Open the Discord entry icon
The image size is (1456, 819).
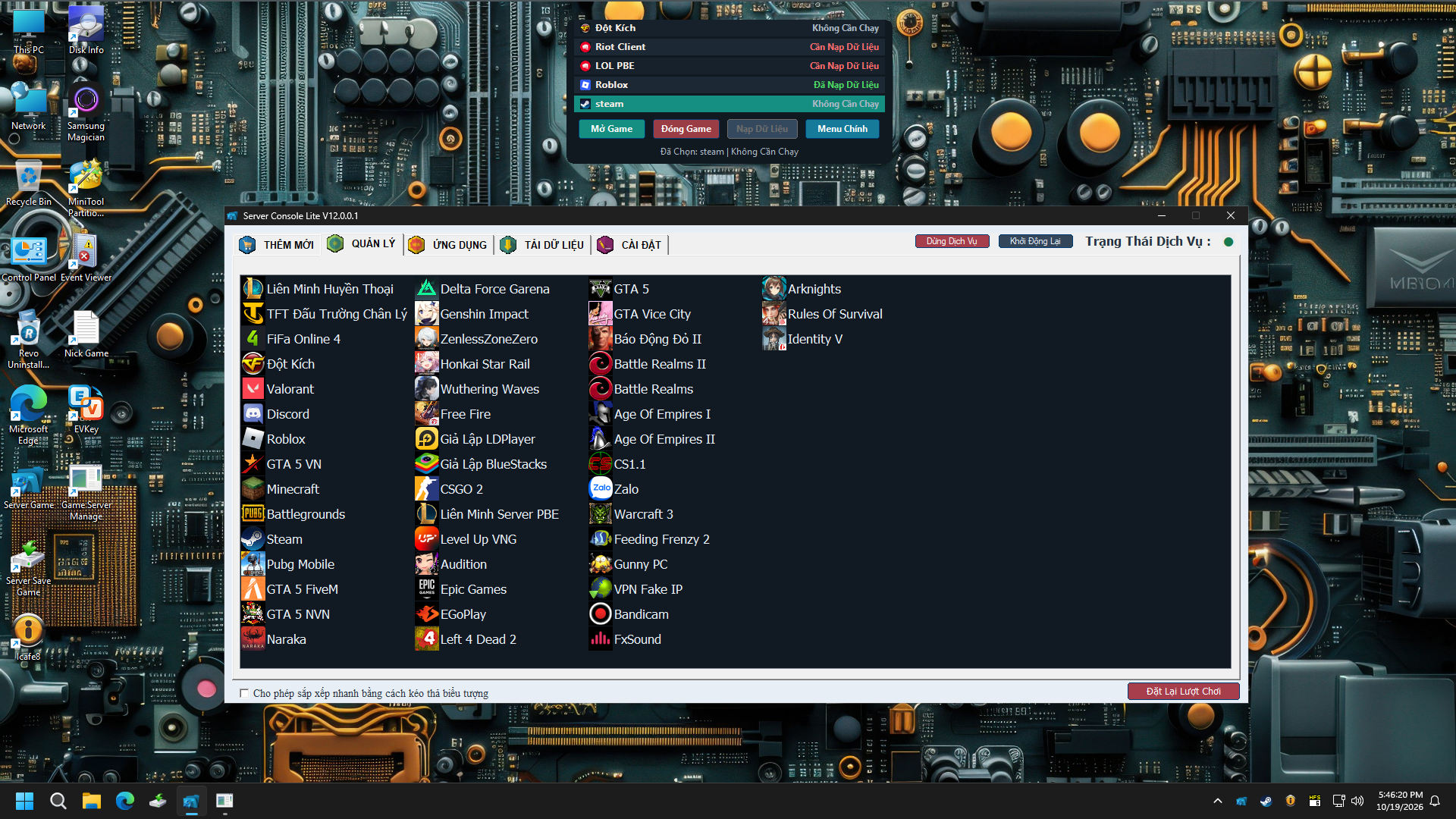253,414
